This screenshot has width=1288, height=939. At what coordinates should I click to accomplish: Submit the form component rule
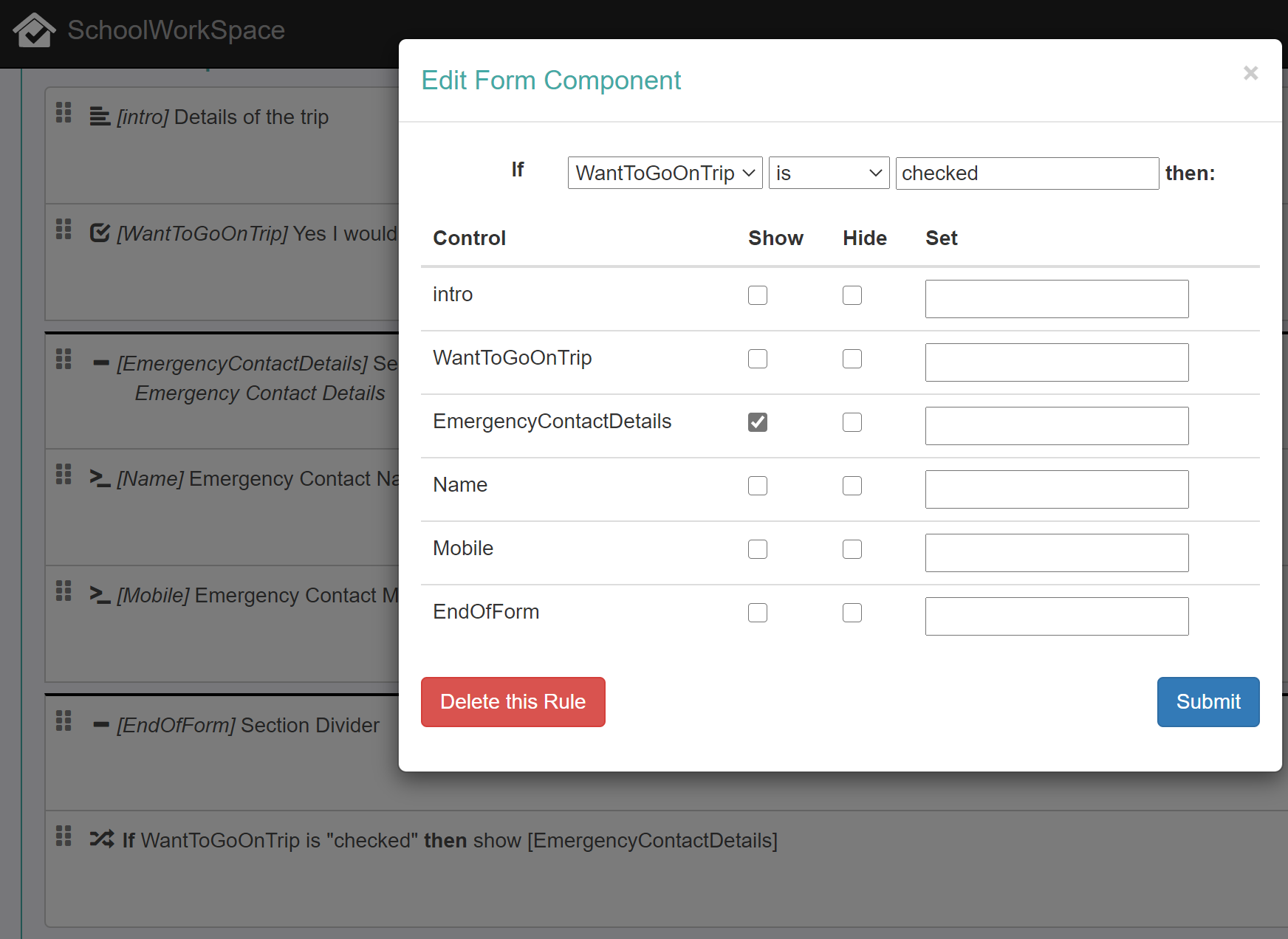pos(1207,702)
